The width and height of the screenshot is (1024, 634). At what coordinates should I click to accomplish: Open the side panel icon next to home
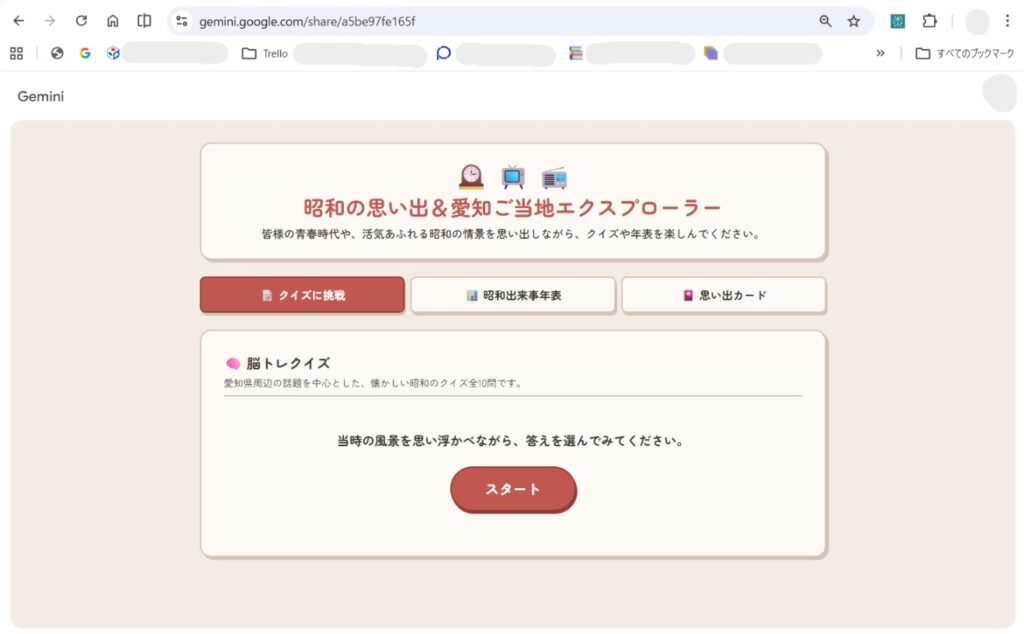(144, 21)
